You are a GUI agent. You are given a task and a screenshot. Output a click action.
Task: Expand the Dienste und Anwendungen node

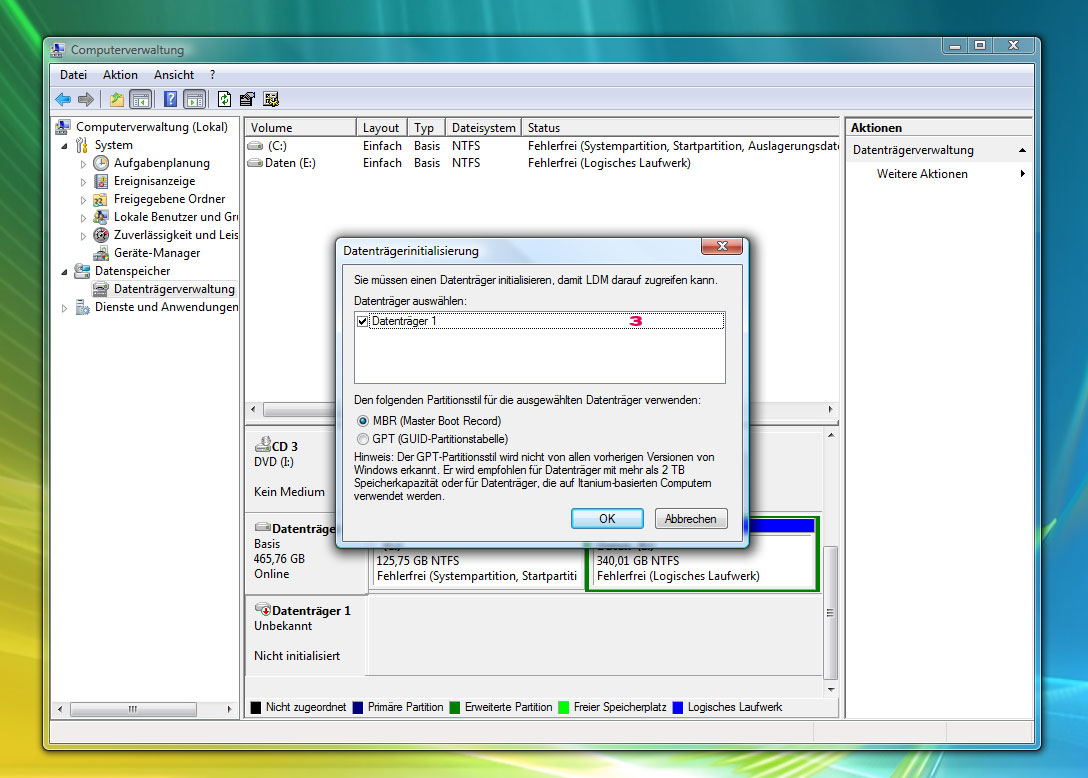click(x=65, y=308)
